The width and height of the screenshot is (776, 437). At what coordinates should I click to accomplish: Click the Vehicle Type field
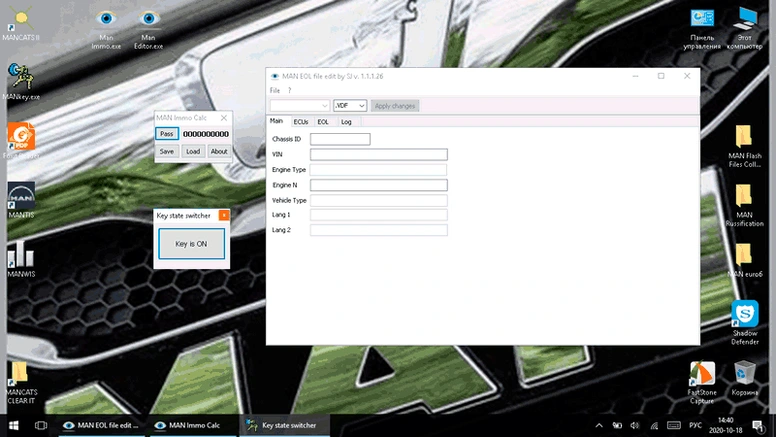[379, 200]
